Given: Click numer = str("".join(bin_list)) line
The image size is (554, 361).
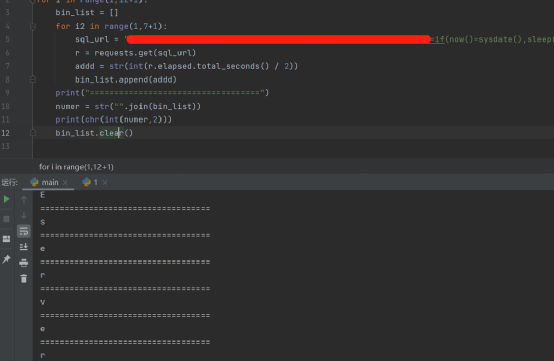Looking at the screenshot, I should click(128, 106).
